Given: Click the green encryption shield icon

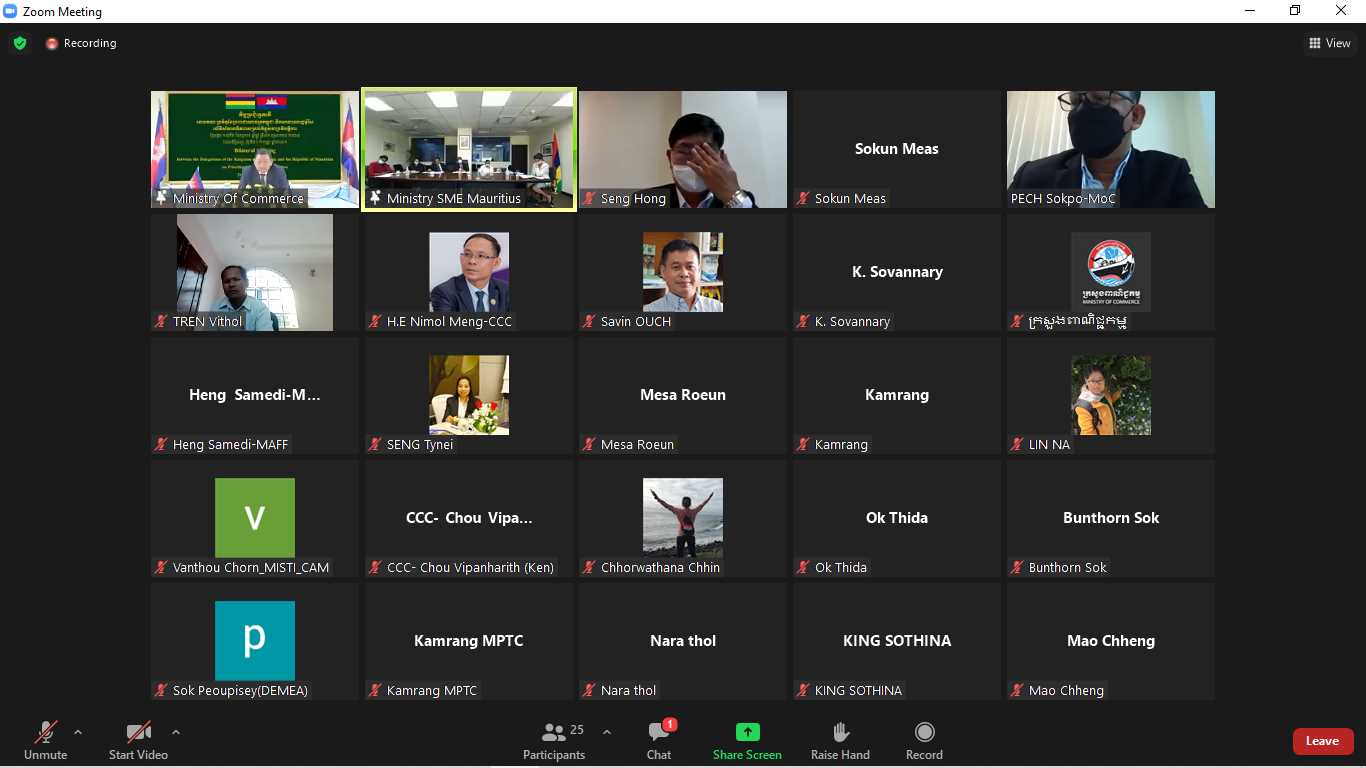Looking at the screenshot, I should [20, 43].
